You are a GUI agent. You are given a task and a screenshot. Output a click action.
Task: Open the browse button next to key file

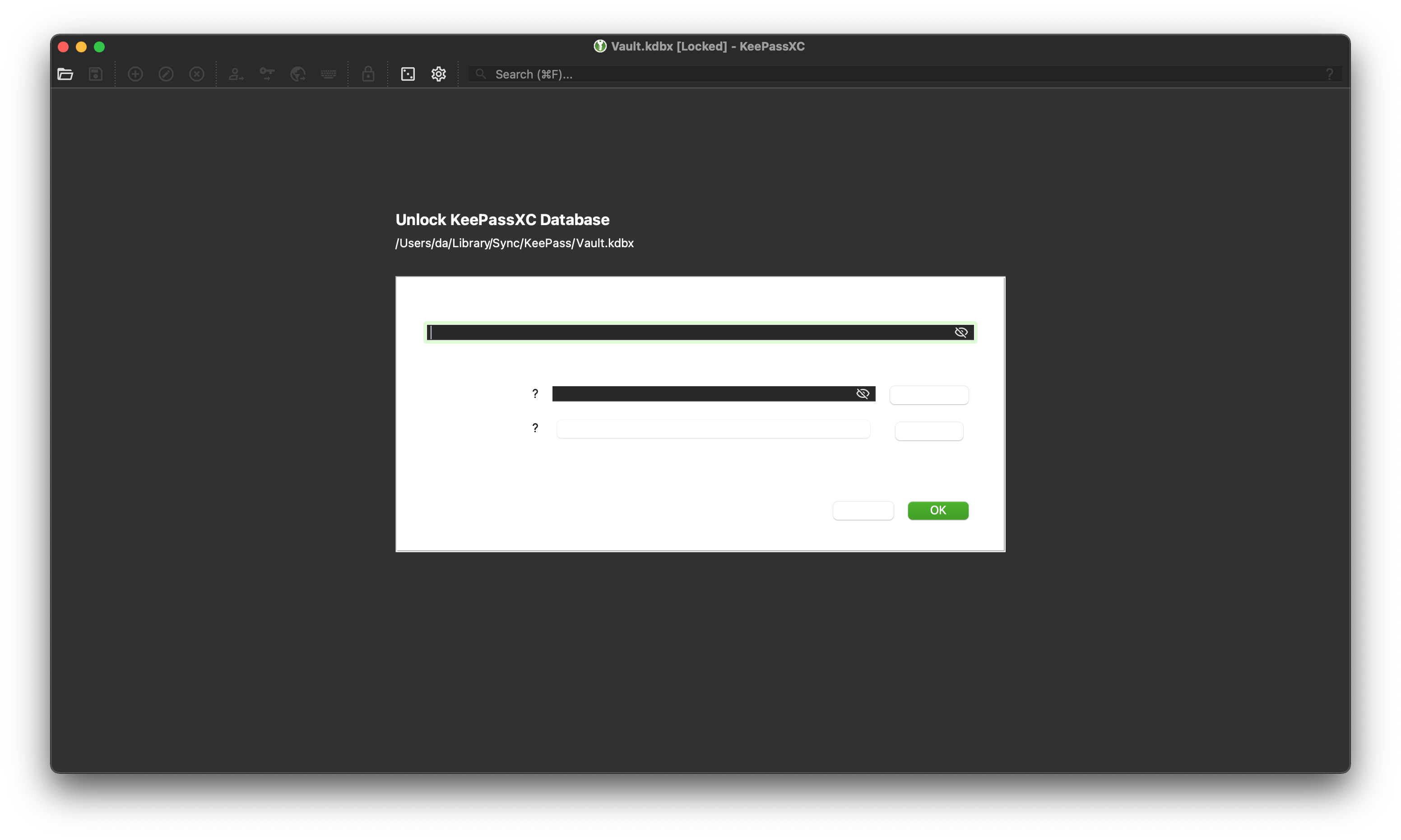[929, 395]
